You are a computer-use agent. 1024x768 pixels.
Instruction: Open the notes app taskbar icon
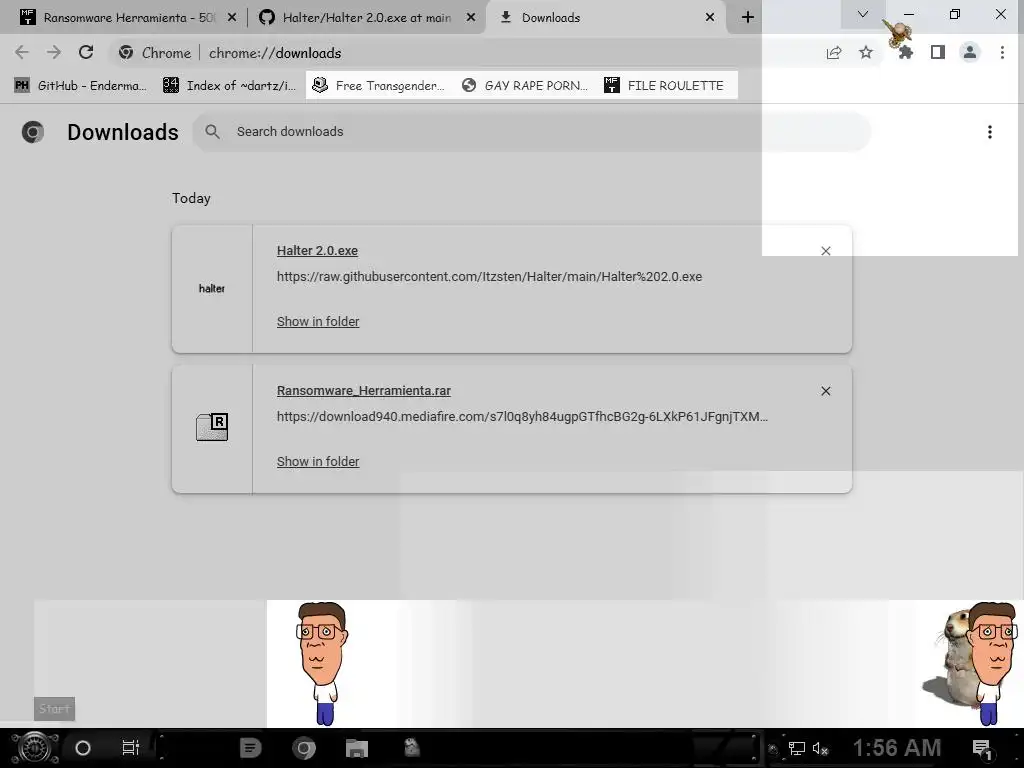(250, 748)
